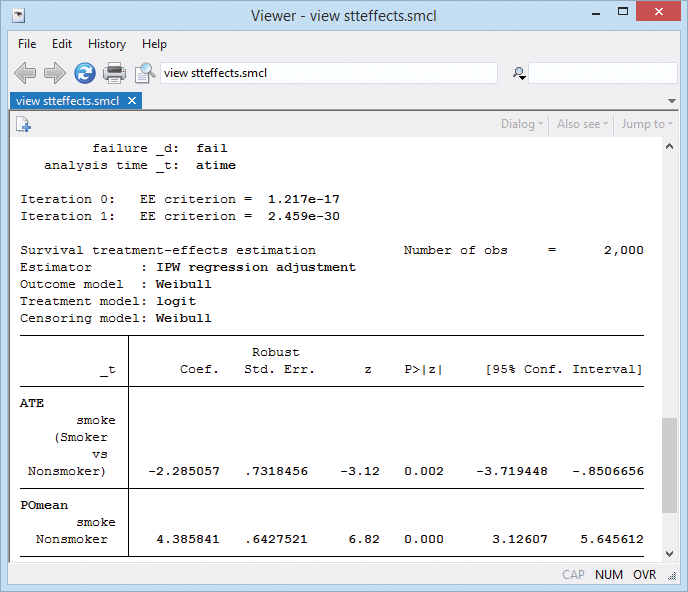Click the 'Robust Std. Err.' column header
Image resolution: width=688 pixels, height=592 pixels.
279,361
